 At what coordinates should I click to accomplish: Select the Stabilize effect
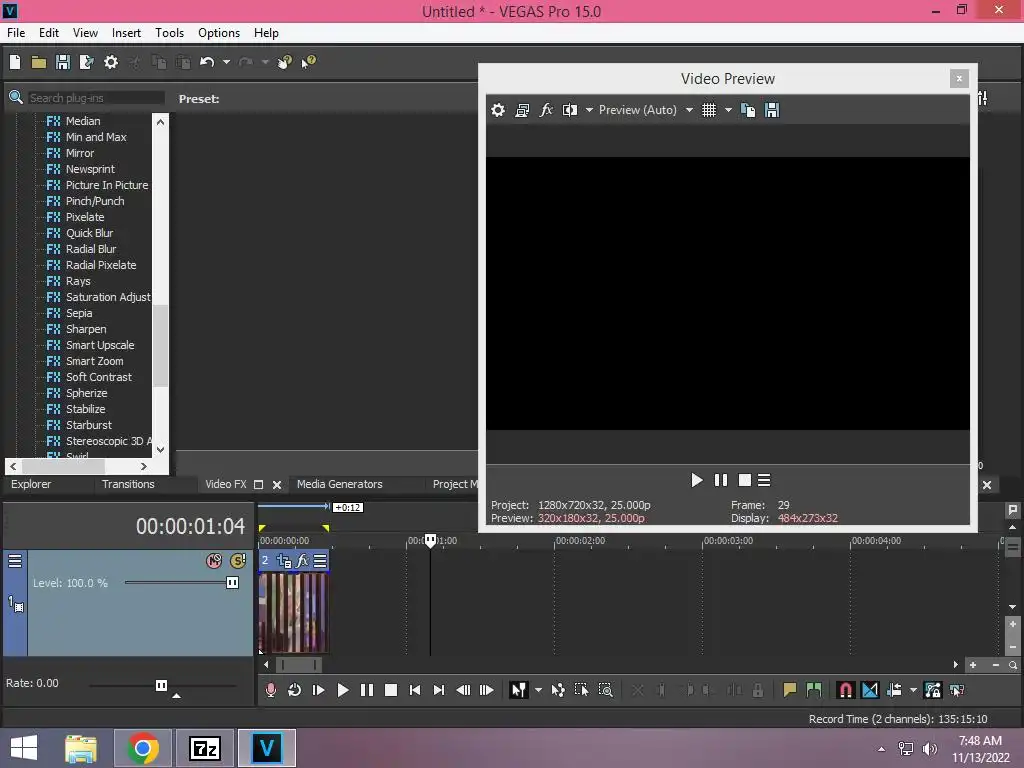pos(85,409)
